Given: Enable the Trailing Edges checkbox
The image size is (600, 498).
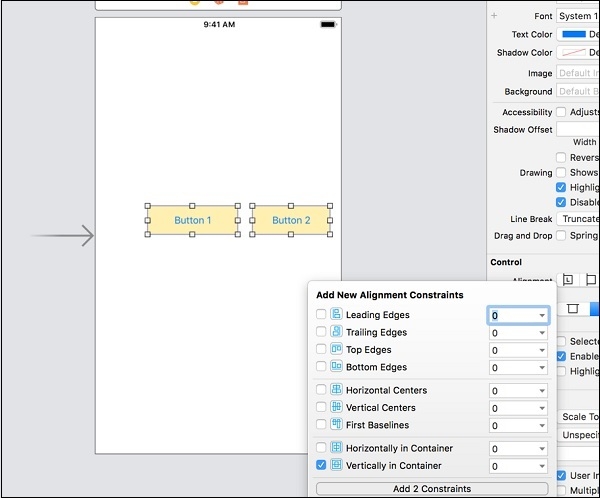Looking at the screenshot, I should coord(321,331).
